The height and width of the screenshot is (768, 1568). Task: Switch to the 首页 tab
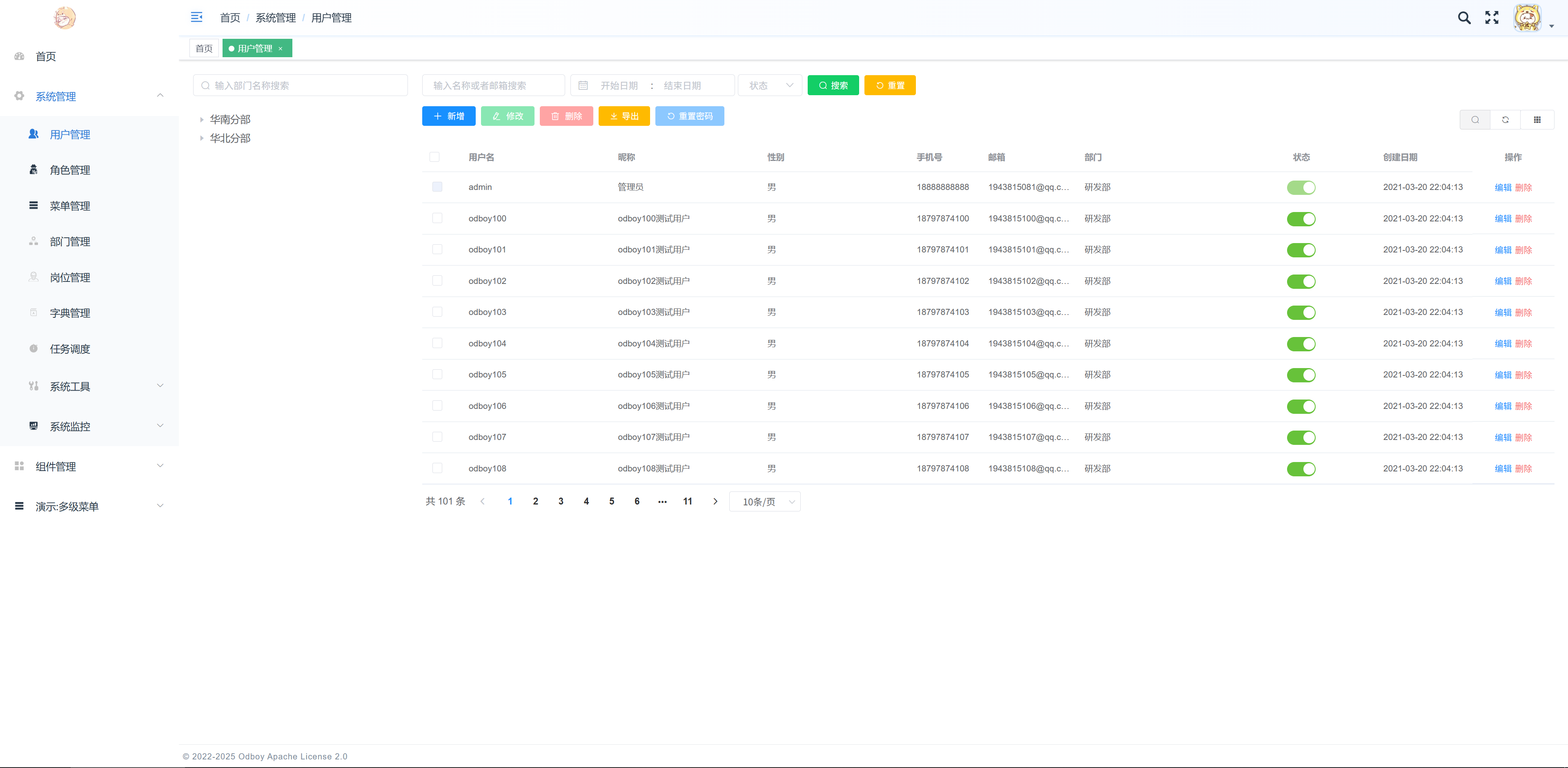point(204,48)
